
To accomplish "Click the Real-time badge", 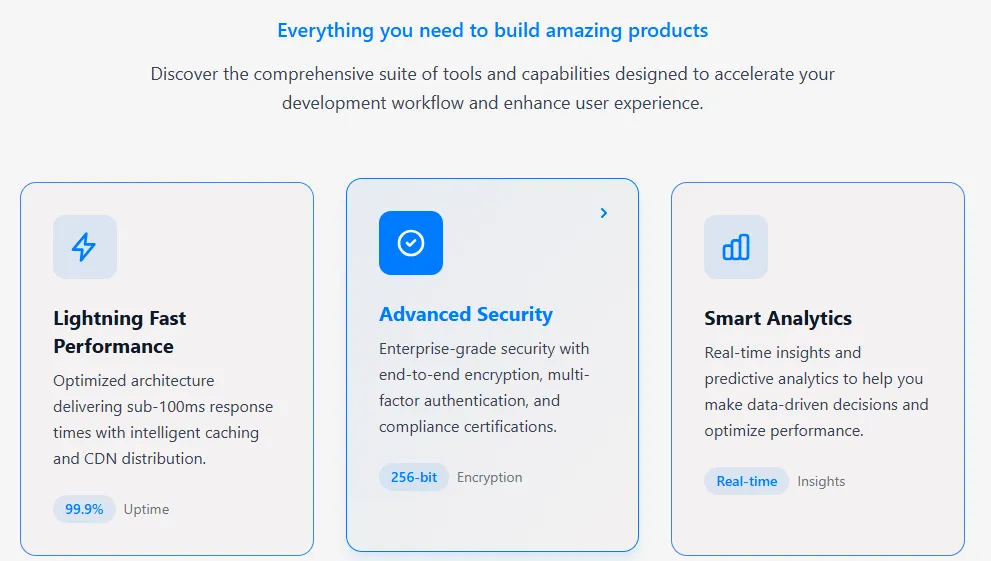I will click(746, 481).
